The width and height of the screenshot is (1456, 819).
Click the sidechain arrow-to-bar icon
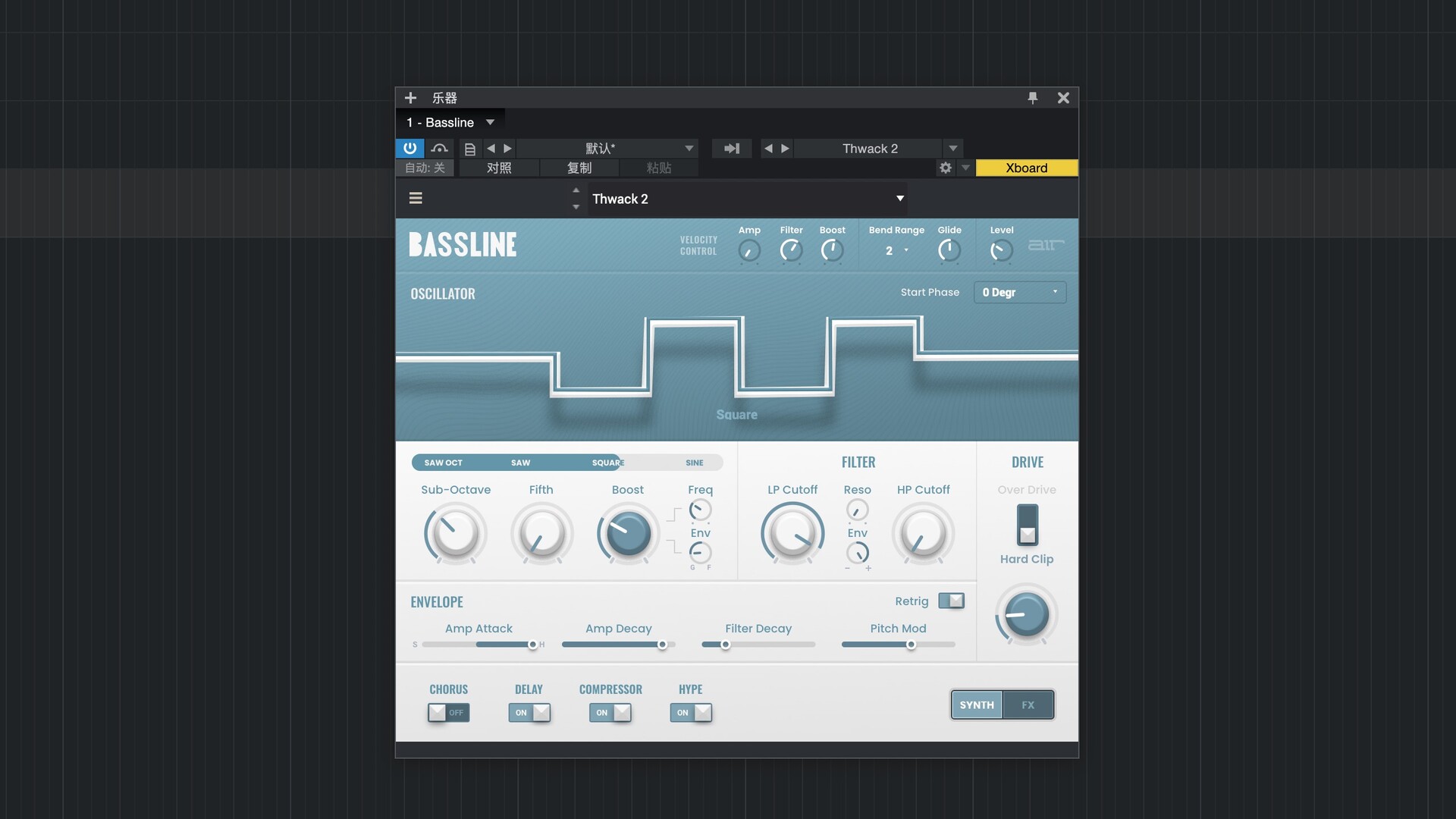[731, 149]
